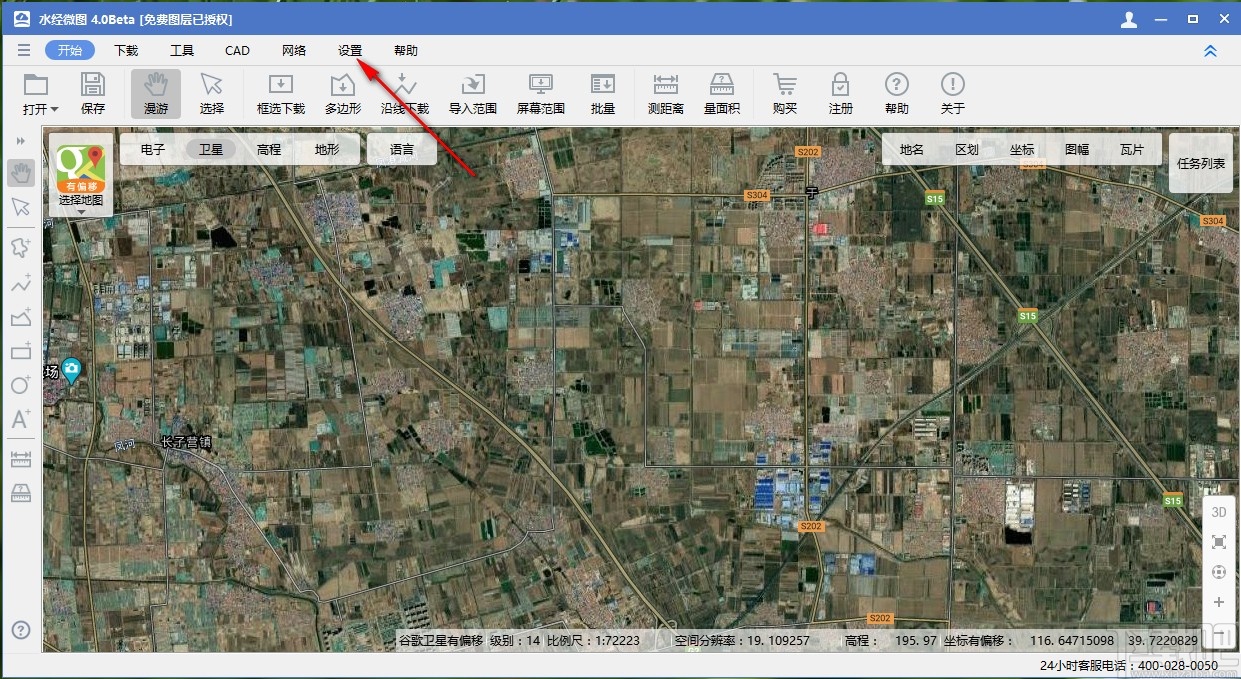Switch map layer to 地形
Image resolution: width=1241 pixels, height=679 pixels.
click(x=327, y=150)
